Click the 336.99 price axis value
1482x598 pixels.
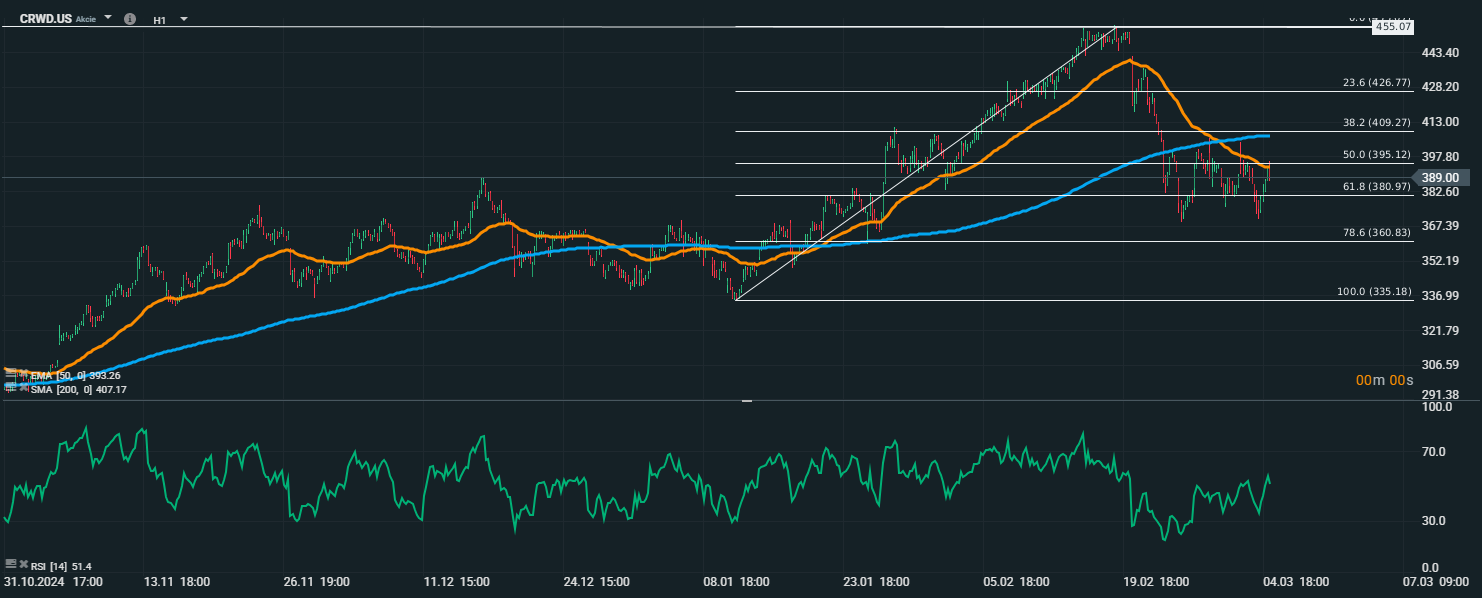click(x=1441, y=296)
